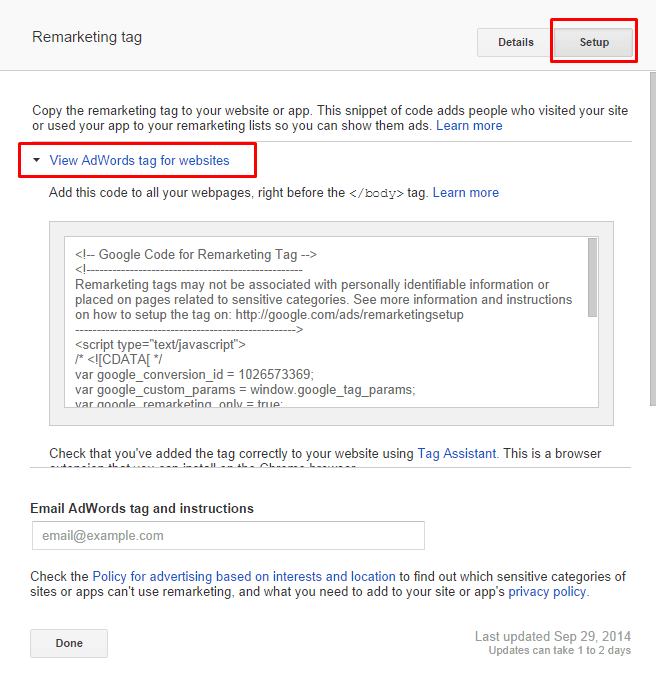
Task: Click View AdWords tag for websites link
Action: [x=139, y=161]
